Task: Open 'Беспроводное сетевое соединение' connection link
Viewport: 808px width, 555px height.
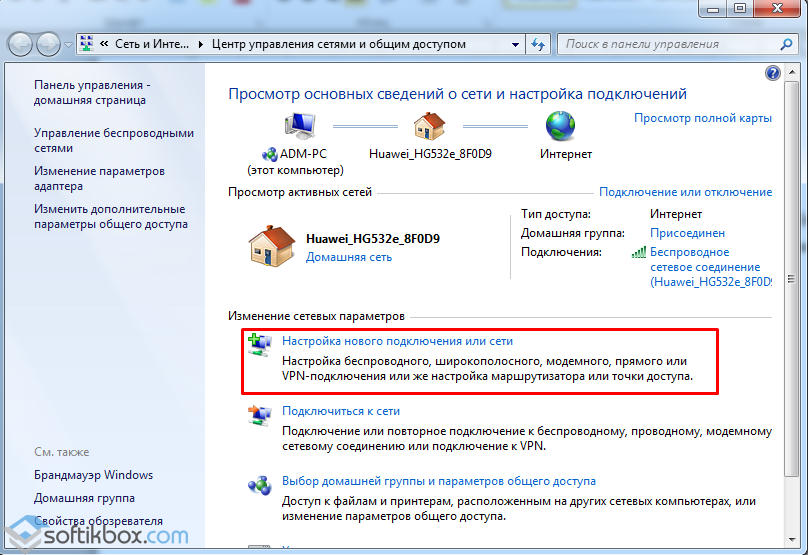Action: pyautogui.click(x=711, y=267)
